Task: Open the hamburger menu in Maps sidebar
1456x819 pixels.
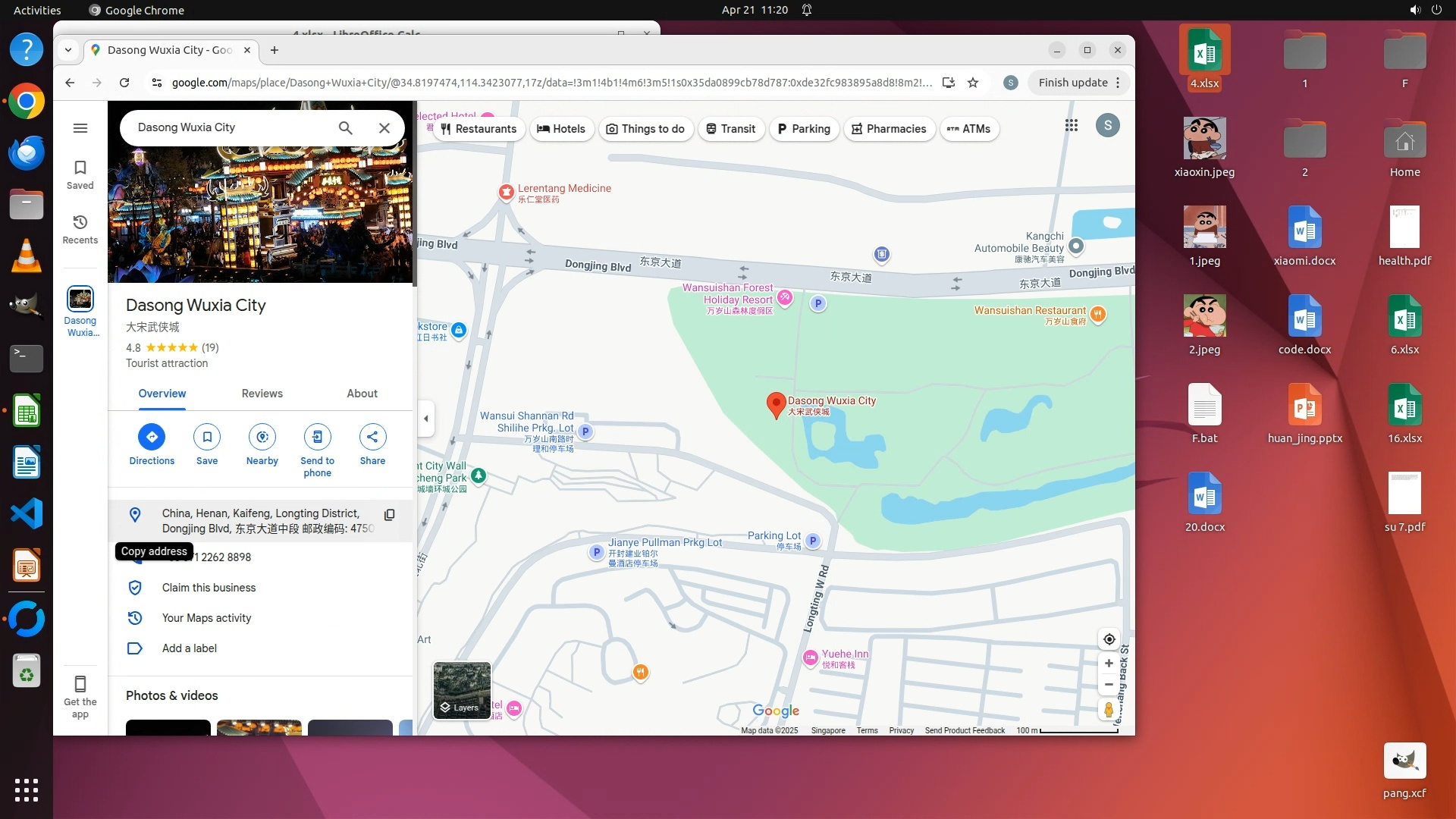Action: pos(80,128)
